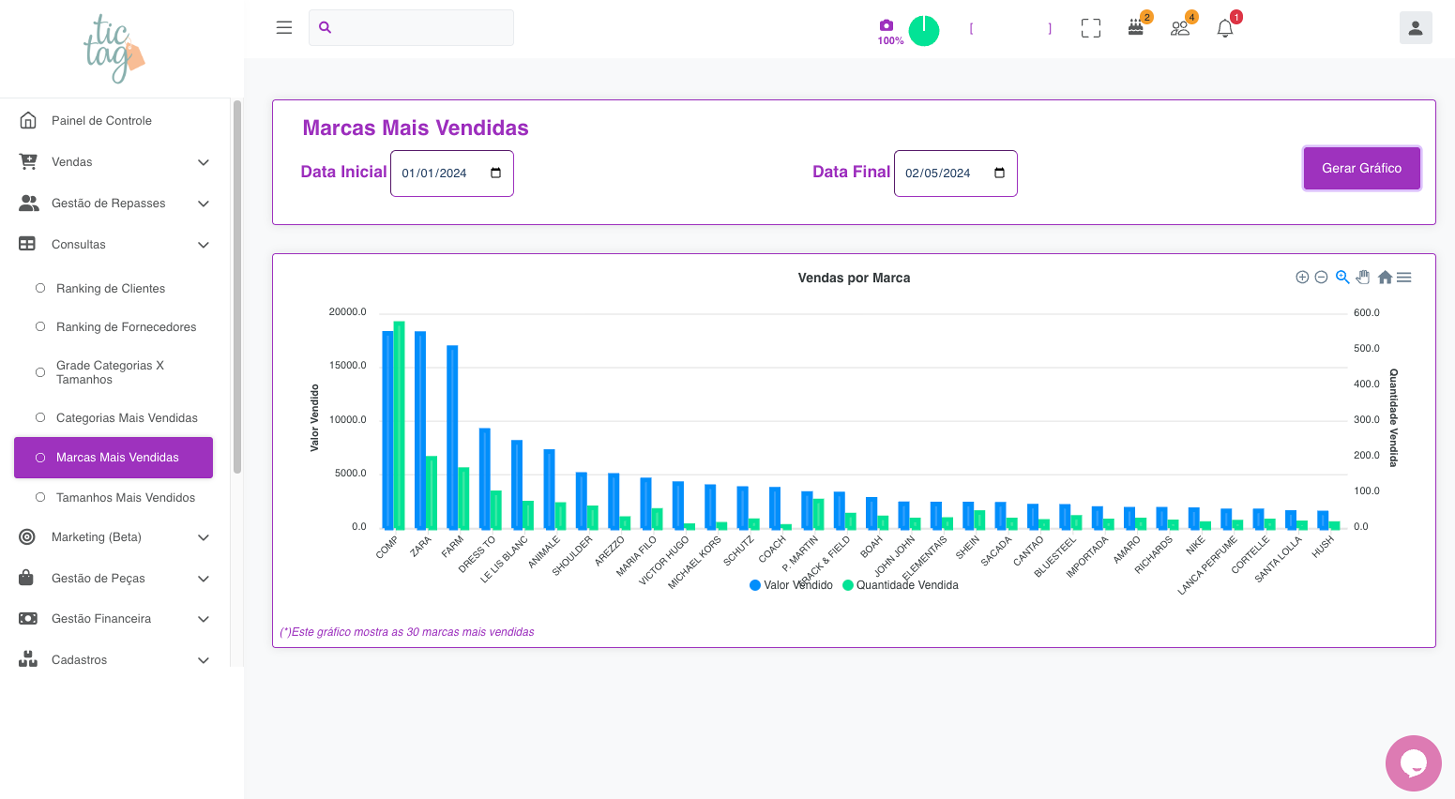Click the SANTA LOLLA axis label
1455x799 pixels.
point(1278,559)
